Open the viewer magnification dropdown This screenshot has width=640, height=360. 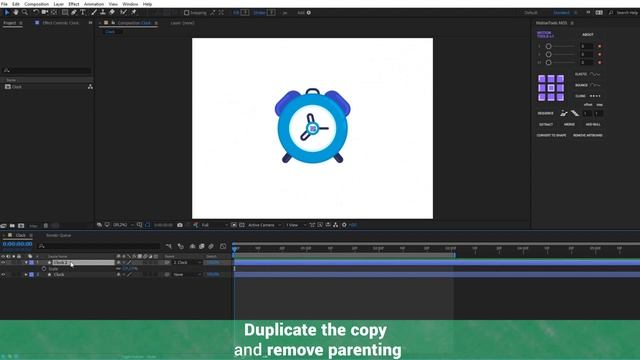(x=123, y=225)
